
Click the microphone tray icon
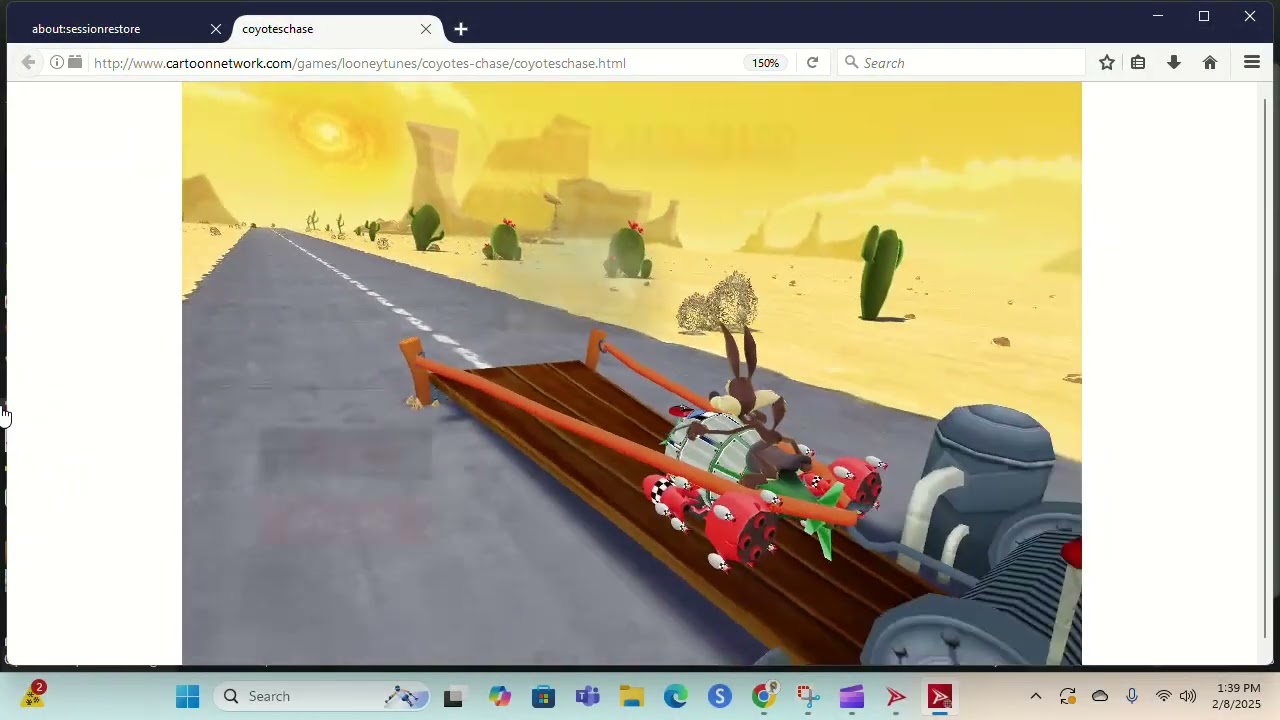click(1132, 696)
